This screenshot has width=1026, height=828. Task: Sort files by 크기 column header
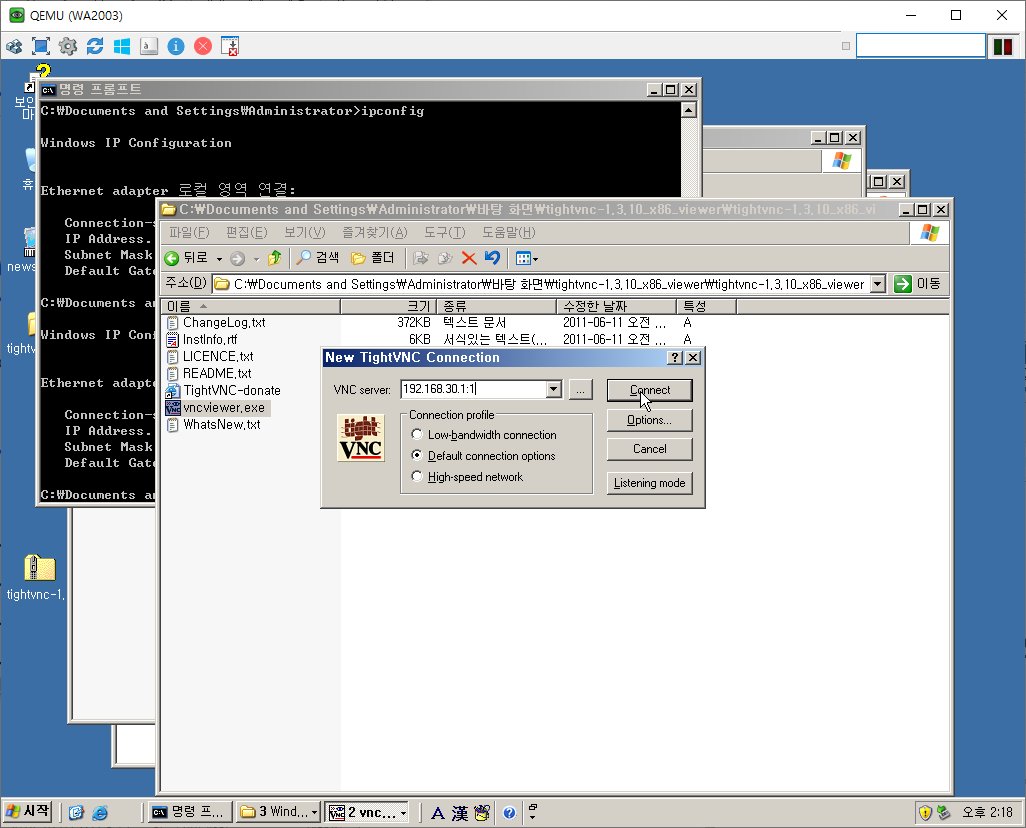388,306
